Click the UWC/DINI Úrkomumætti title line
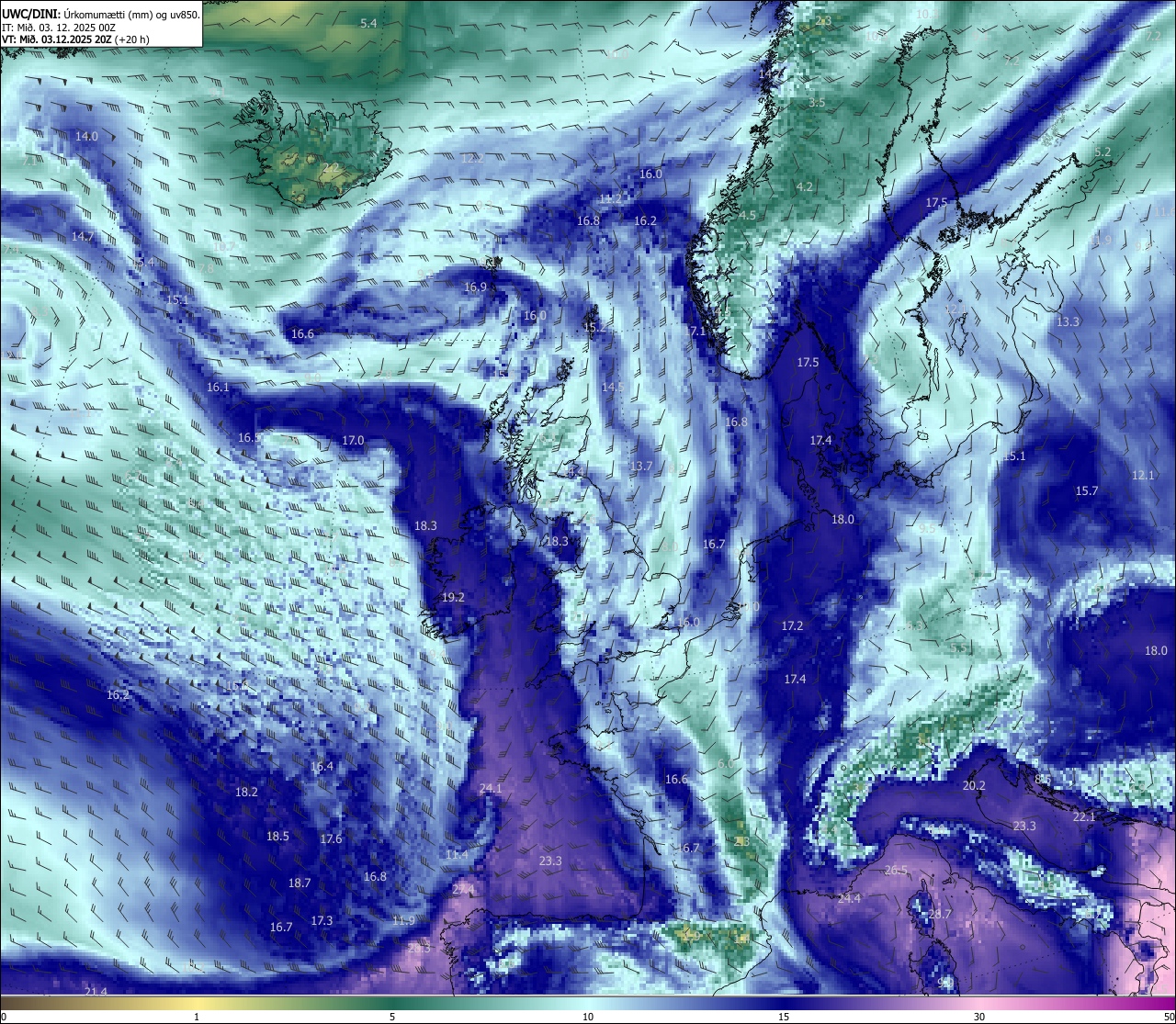Screen dimensions: 1176x1024 point(100,14)
